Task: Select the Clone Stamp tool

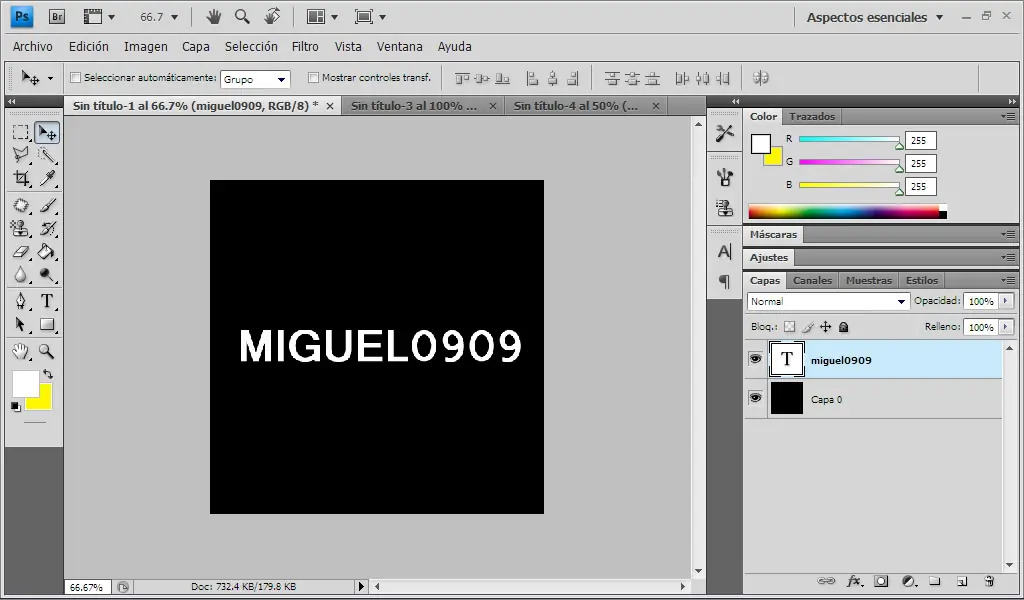Action: coord(21,229)
